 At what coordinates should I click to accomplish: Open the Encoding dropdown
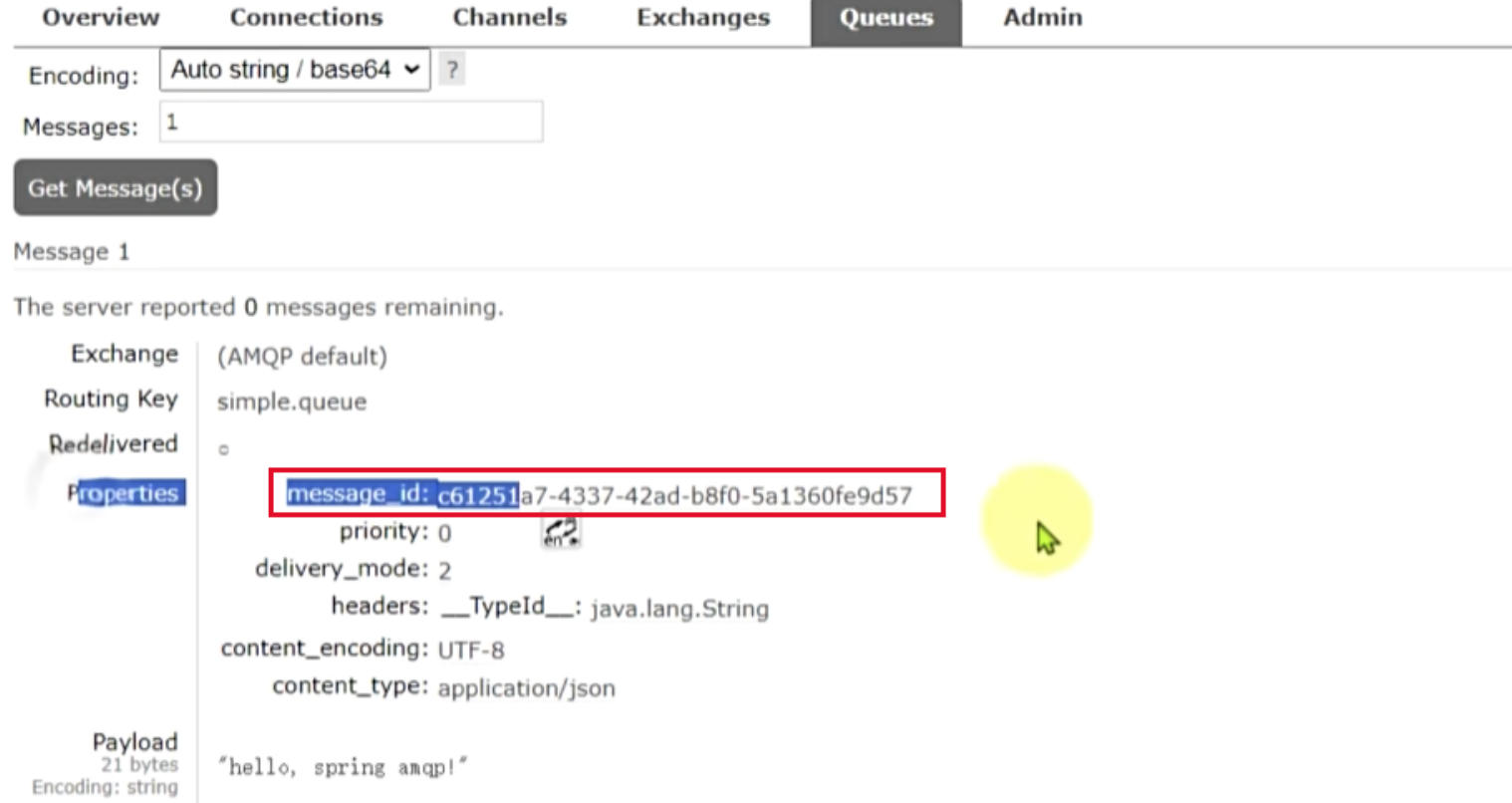point(295,70)
